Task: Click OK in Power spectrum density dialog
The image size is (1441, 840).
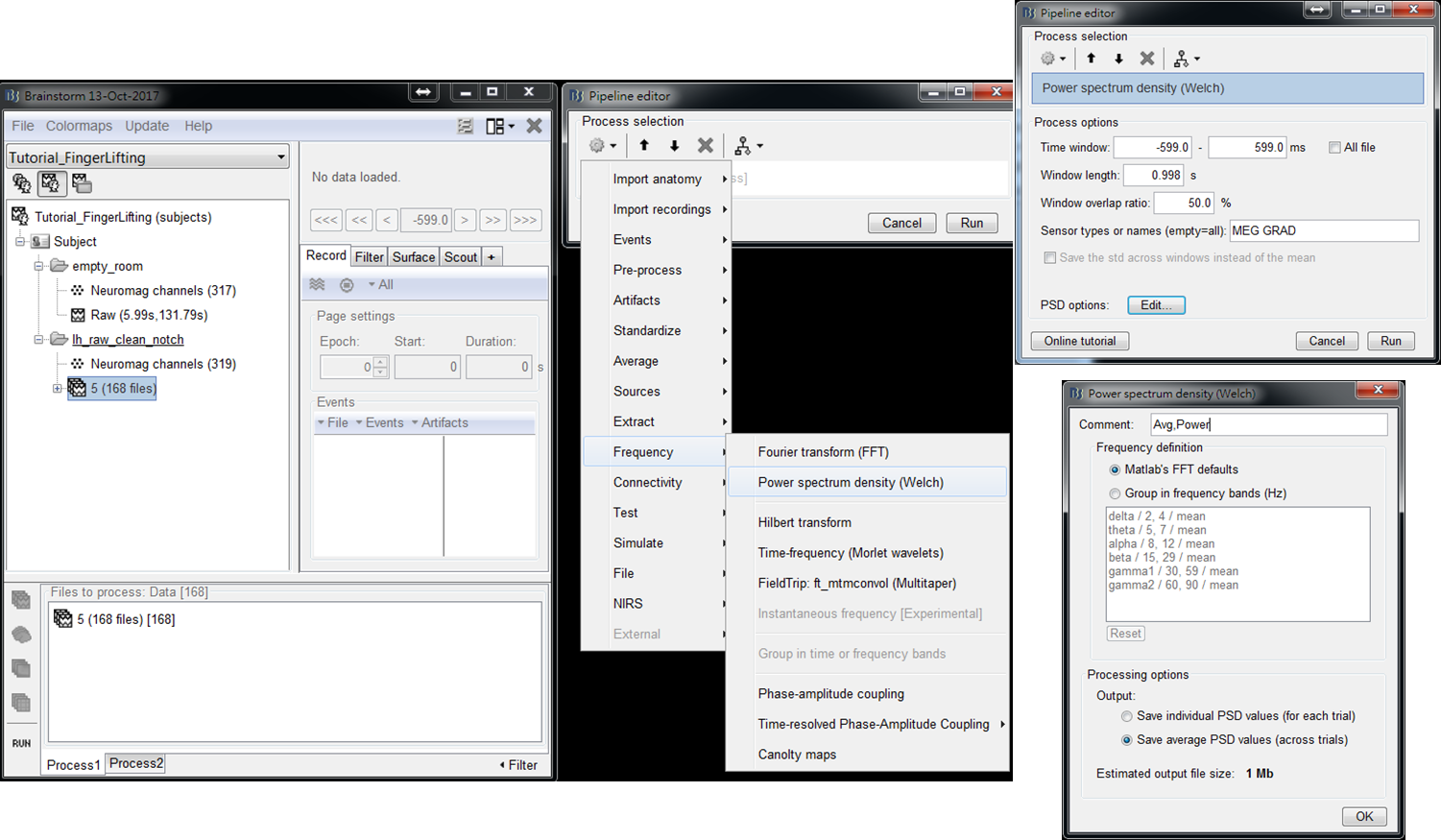Action: [x=1364, y=817]
